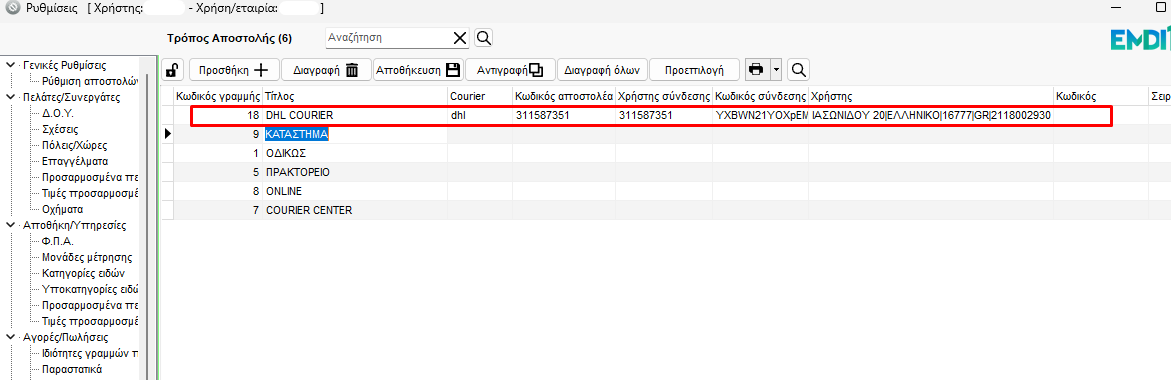Select the ΚΑΤΑΣΤΗΜΑ row
This screenshot has width=1171, height=380.
point(297,134)
